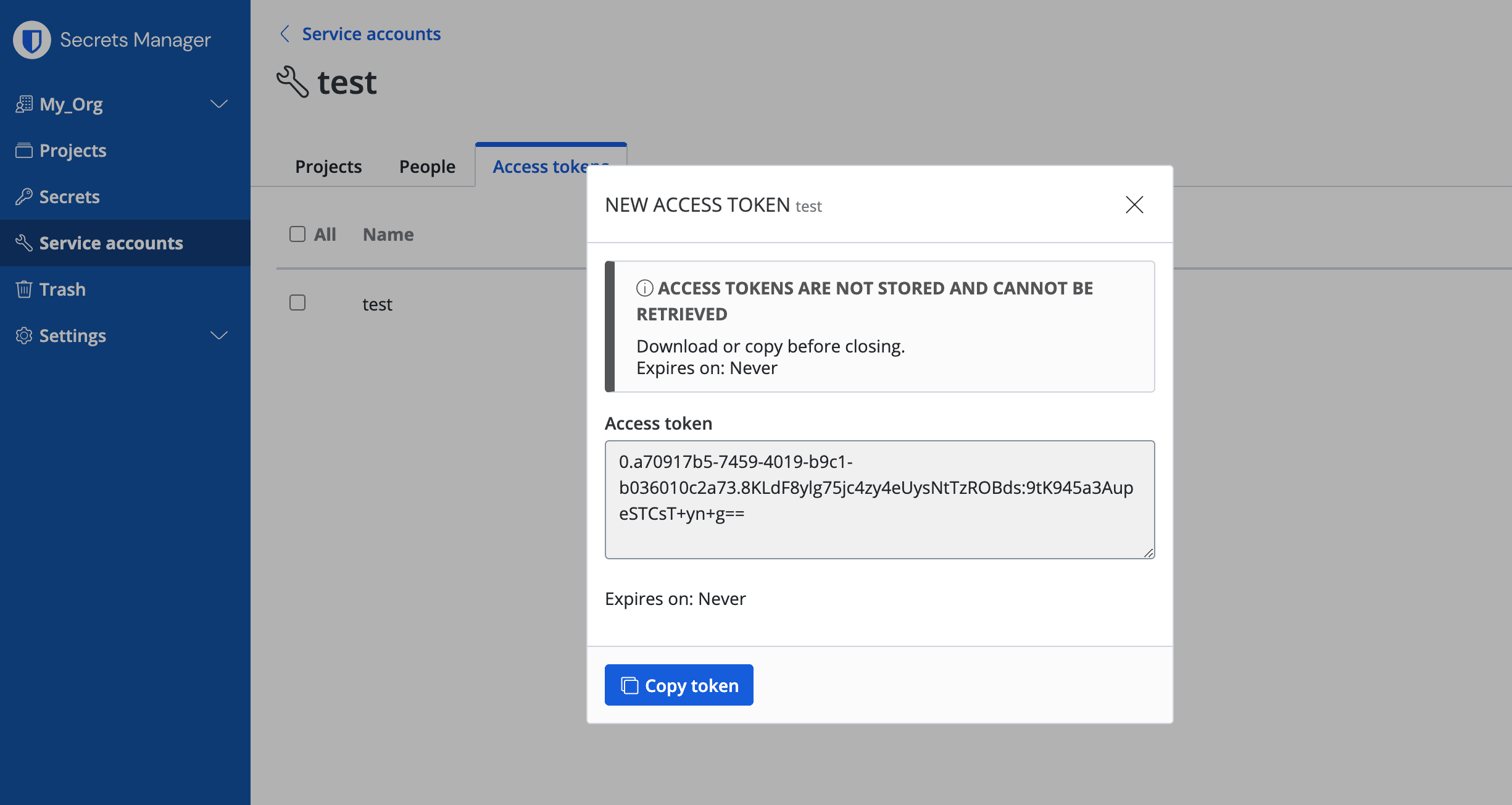The width and height of the screenshot is (1512, 805).
Task: Click the copy icon inside Copy token button
Action: 629,685
